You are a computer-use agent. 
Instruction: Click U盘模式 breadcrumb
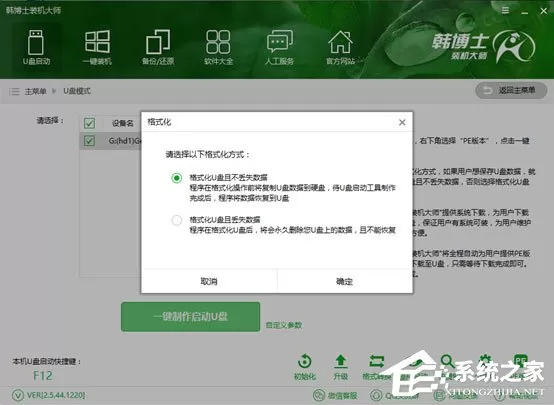77,91
